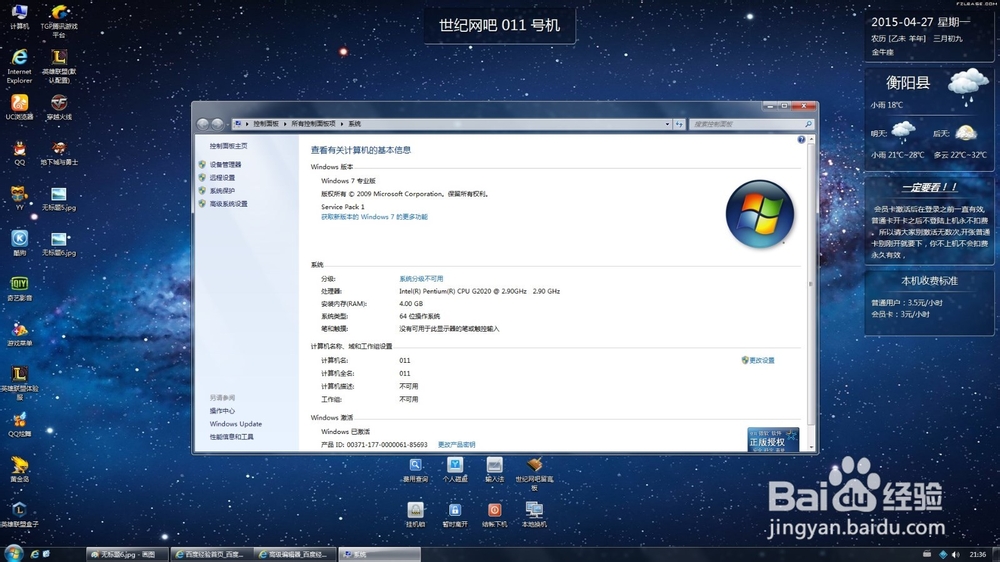The image size is (1000, 562).
Task: Go to 控制面板主页 link
Action: 228,146
